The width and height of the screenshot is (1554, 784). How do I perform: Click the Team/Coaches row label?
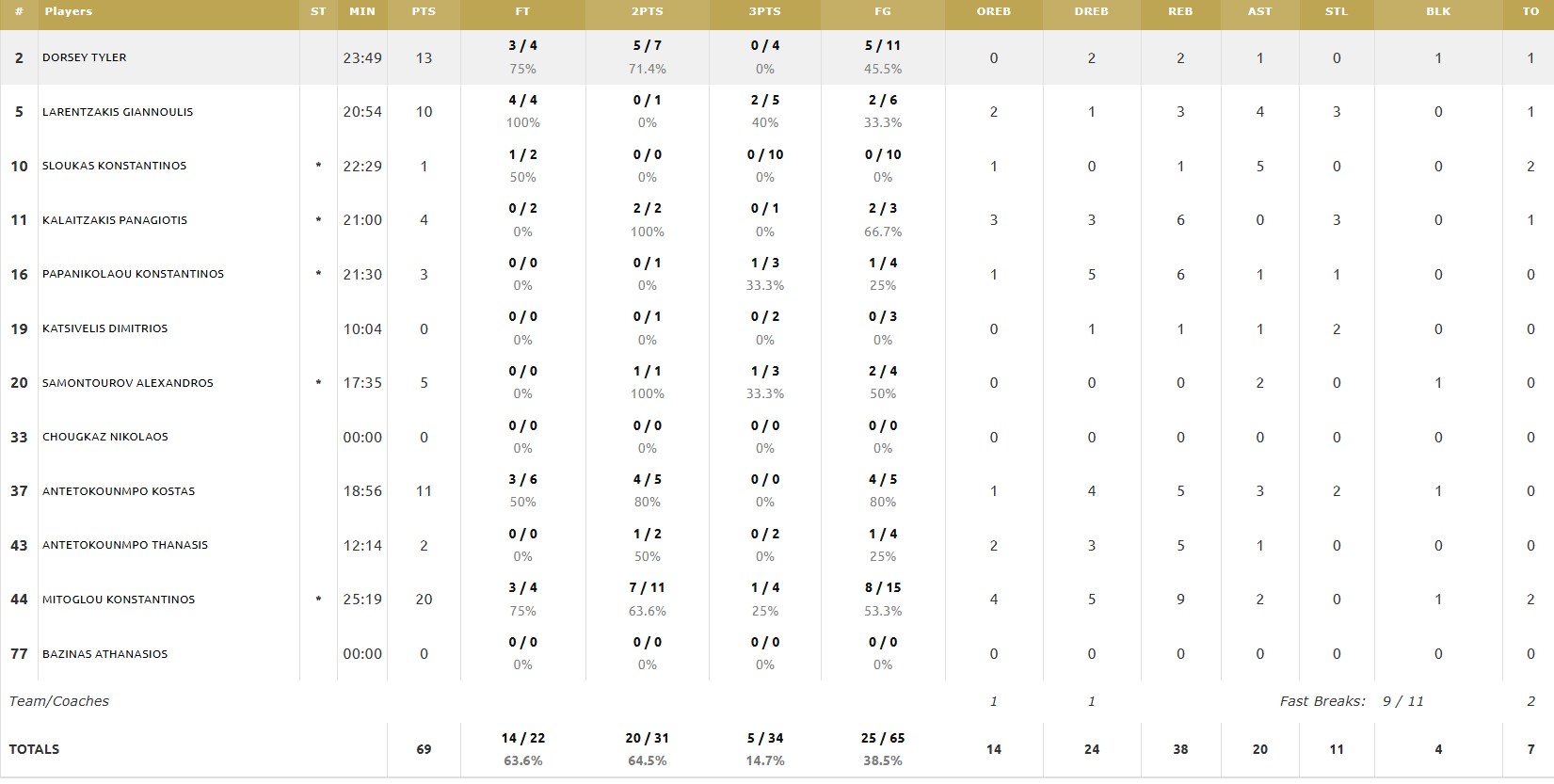(58, 701)
